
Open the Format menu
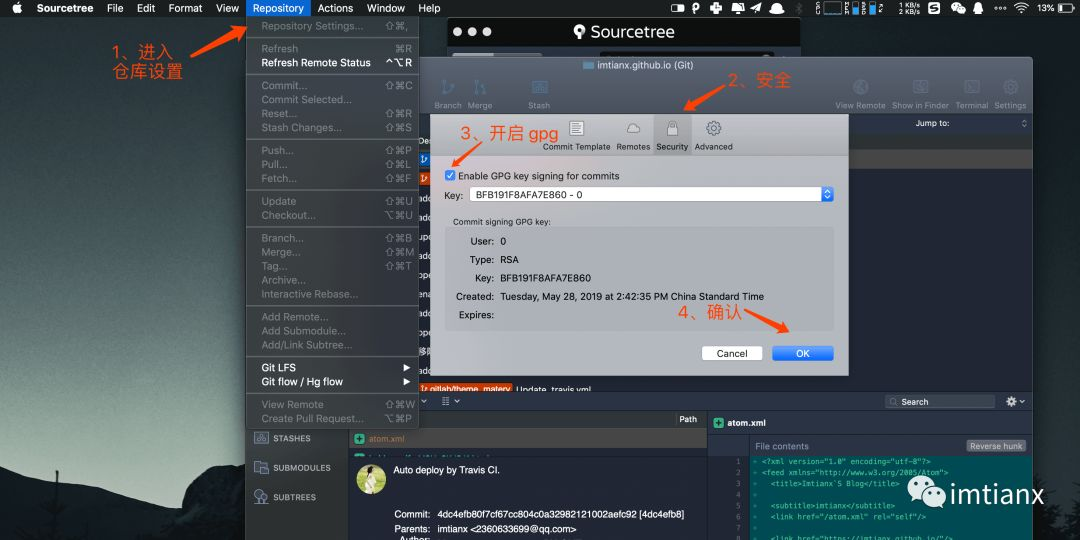pos(185,8)
